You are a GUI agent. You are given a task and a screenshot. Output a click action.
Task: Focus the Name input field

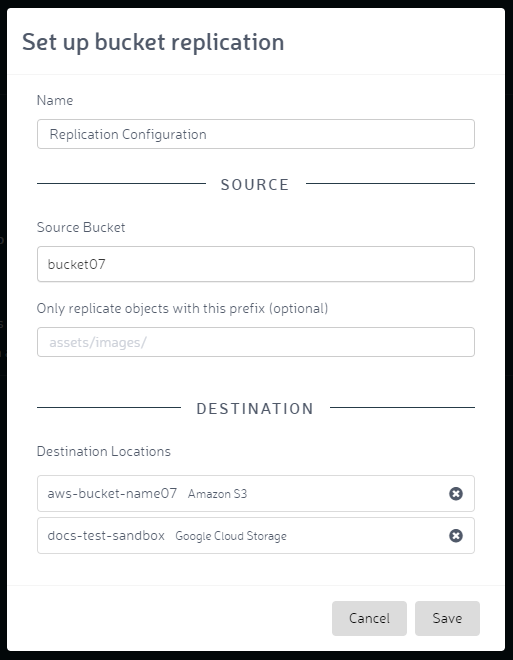[256, 134]
